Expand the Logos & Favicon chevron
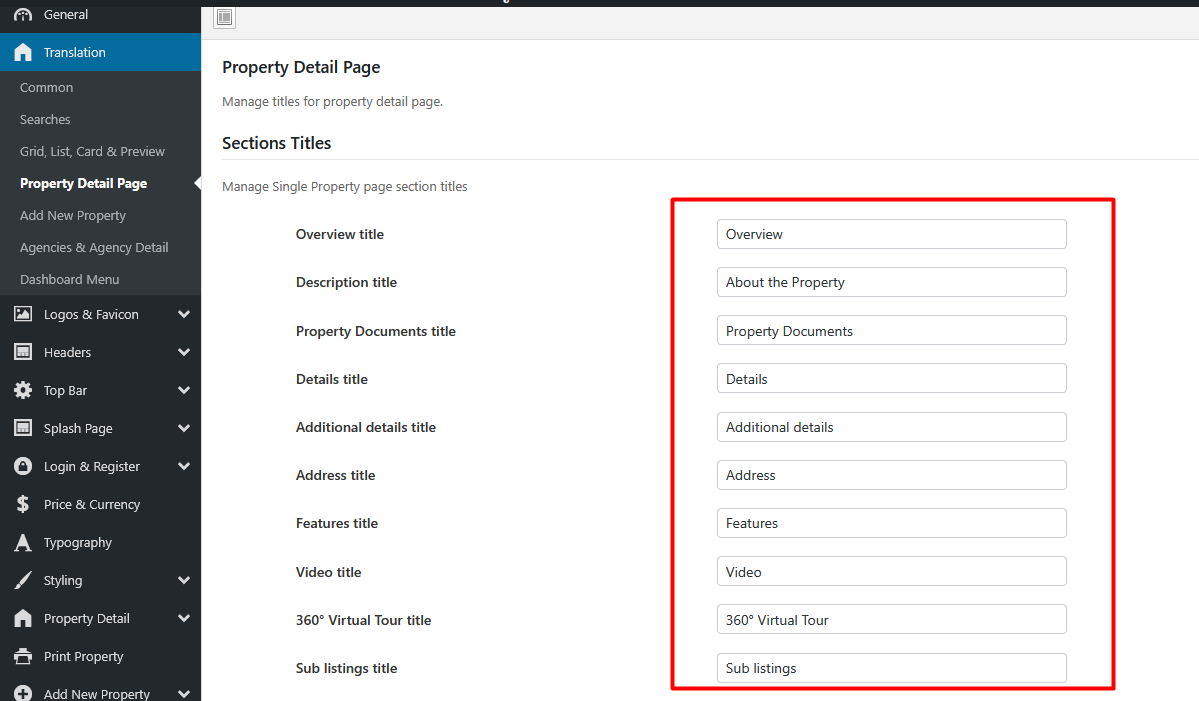 coord(184,314)
